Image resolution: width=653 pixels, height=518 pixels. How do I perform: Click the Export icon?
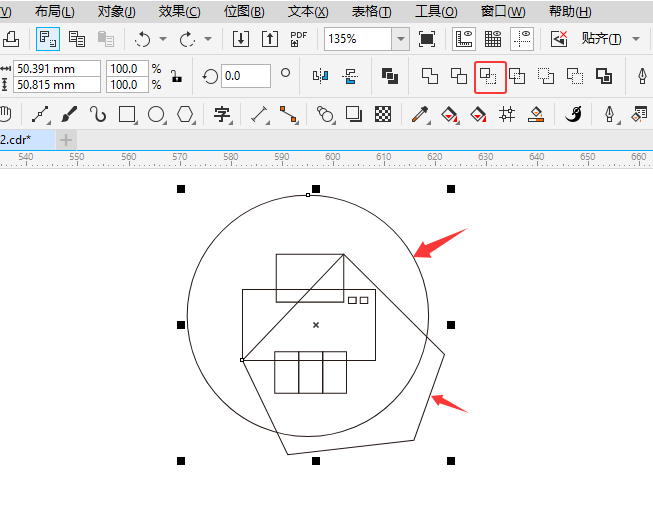click(270, 39)
